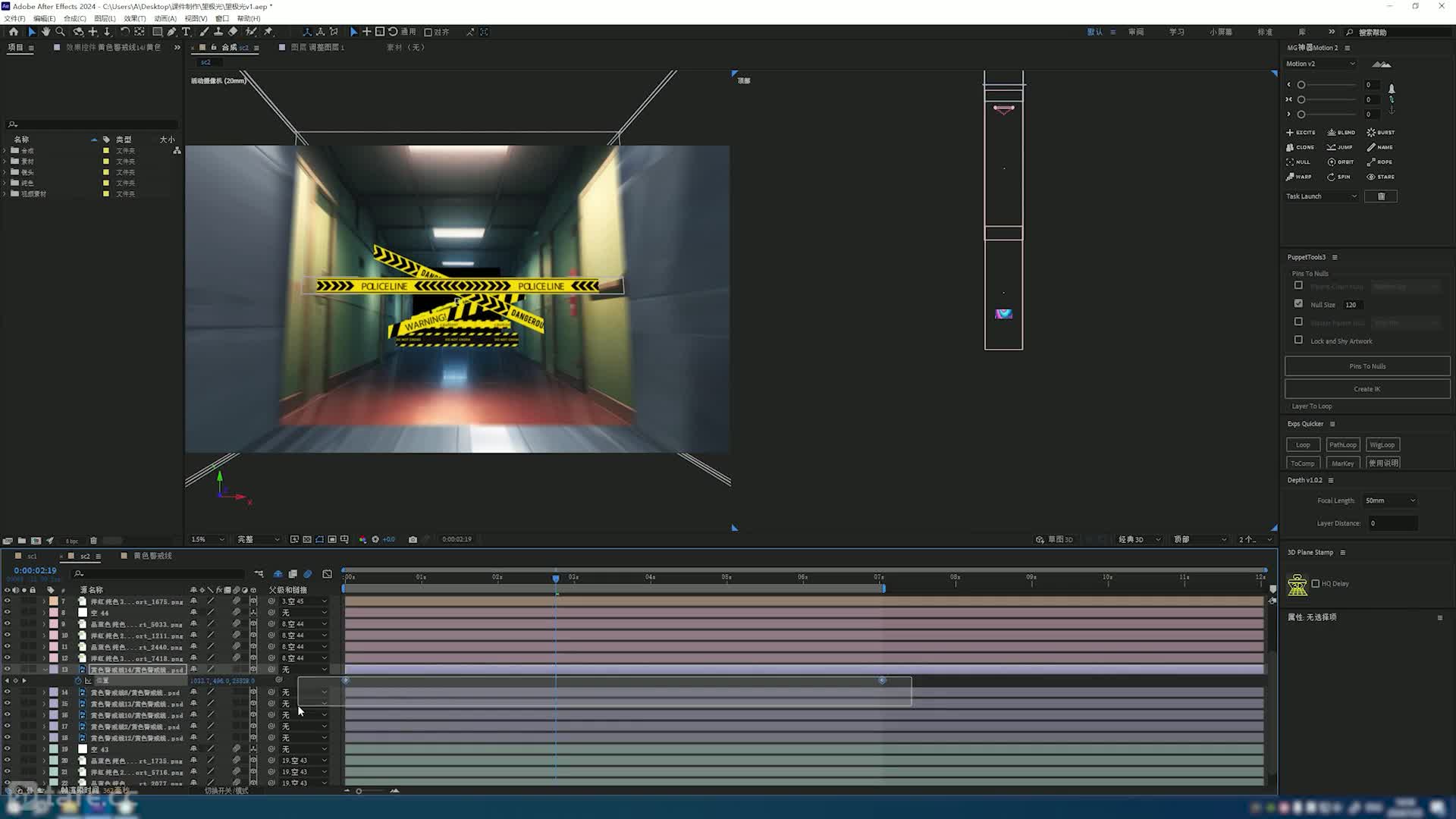Select the Clone Stamp tool
The width and height of the screenshot is (1456, 819).
pos(218,32)
